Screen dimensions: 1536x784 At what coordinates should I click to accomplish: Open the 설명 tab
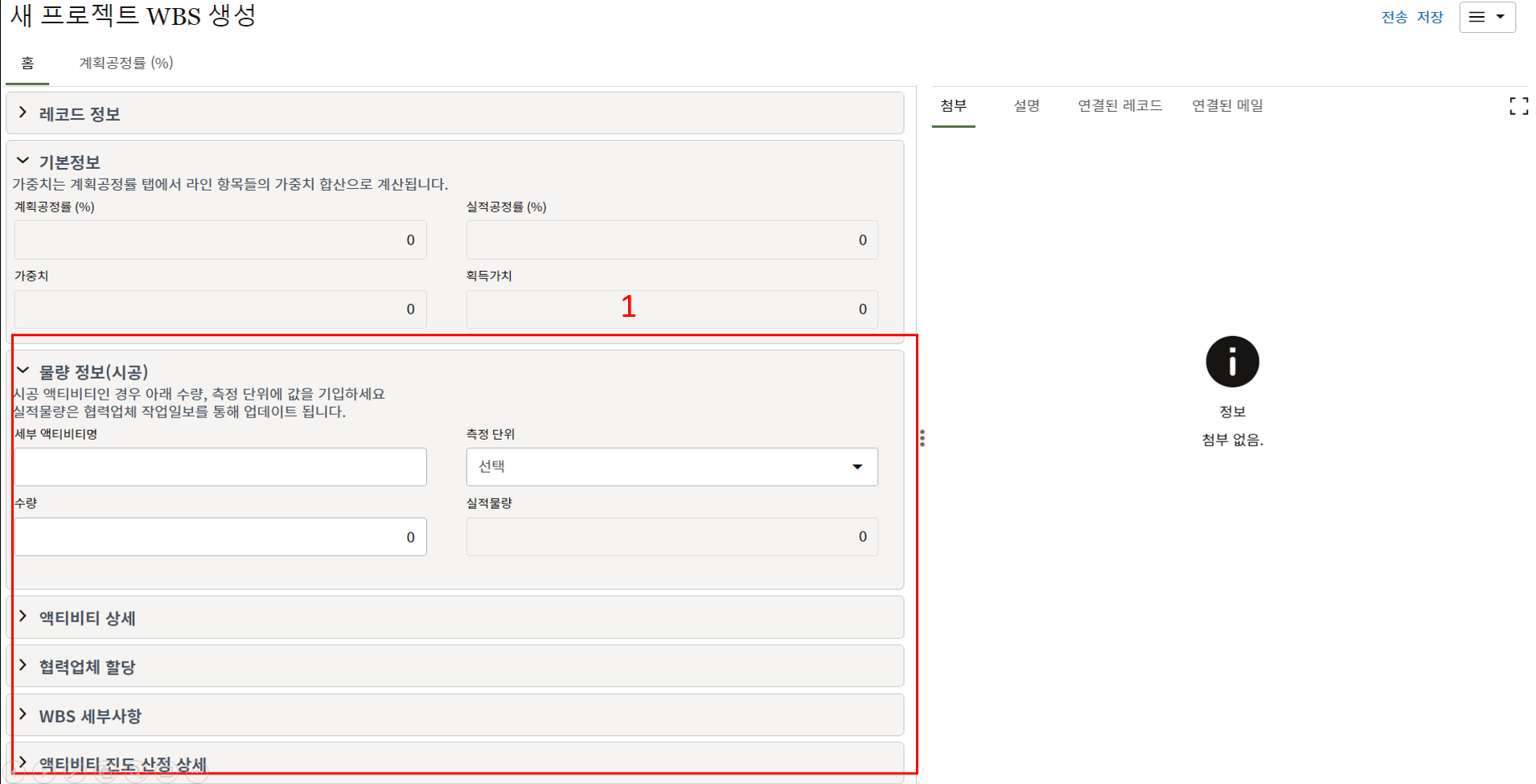click(x=1026, y=105)
